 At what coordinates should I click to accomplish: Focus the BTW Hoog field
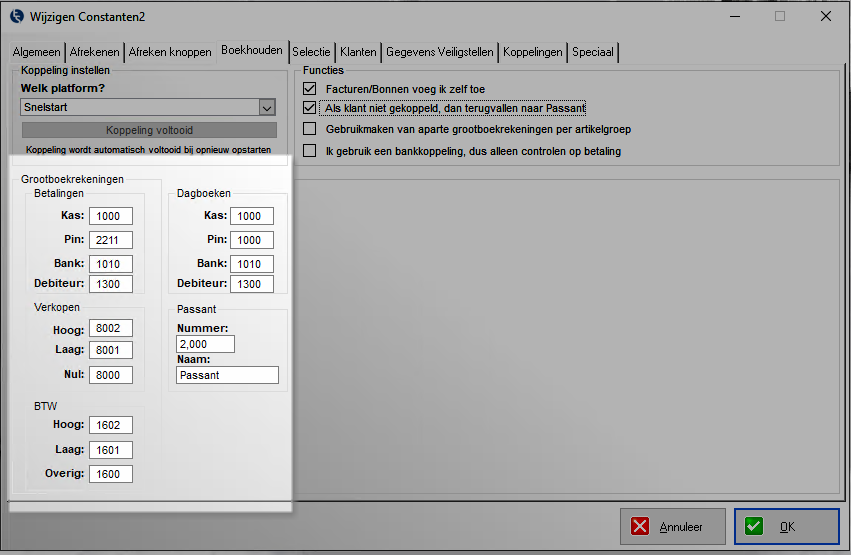(110, 425)
